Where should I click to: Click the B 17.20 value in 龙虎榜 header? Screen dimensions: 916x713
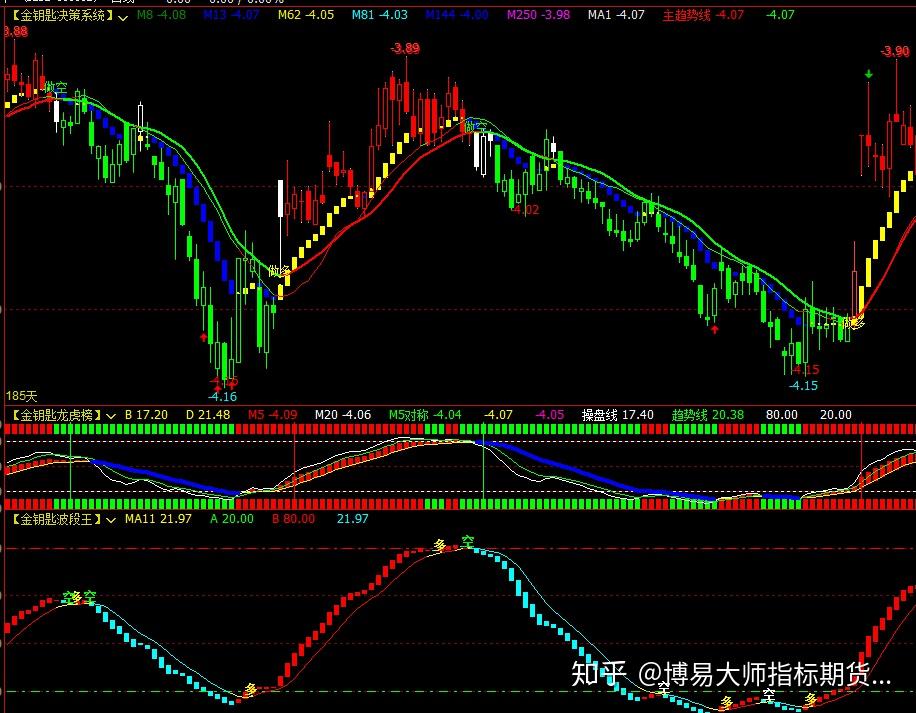[147, 415]
